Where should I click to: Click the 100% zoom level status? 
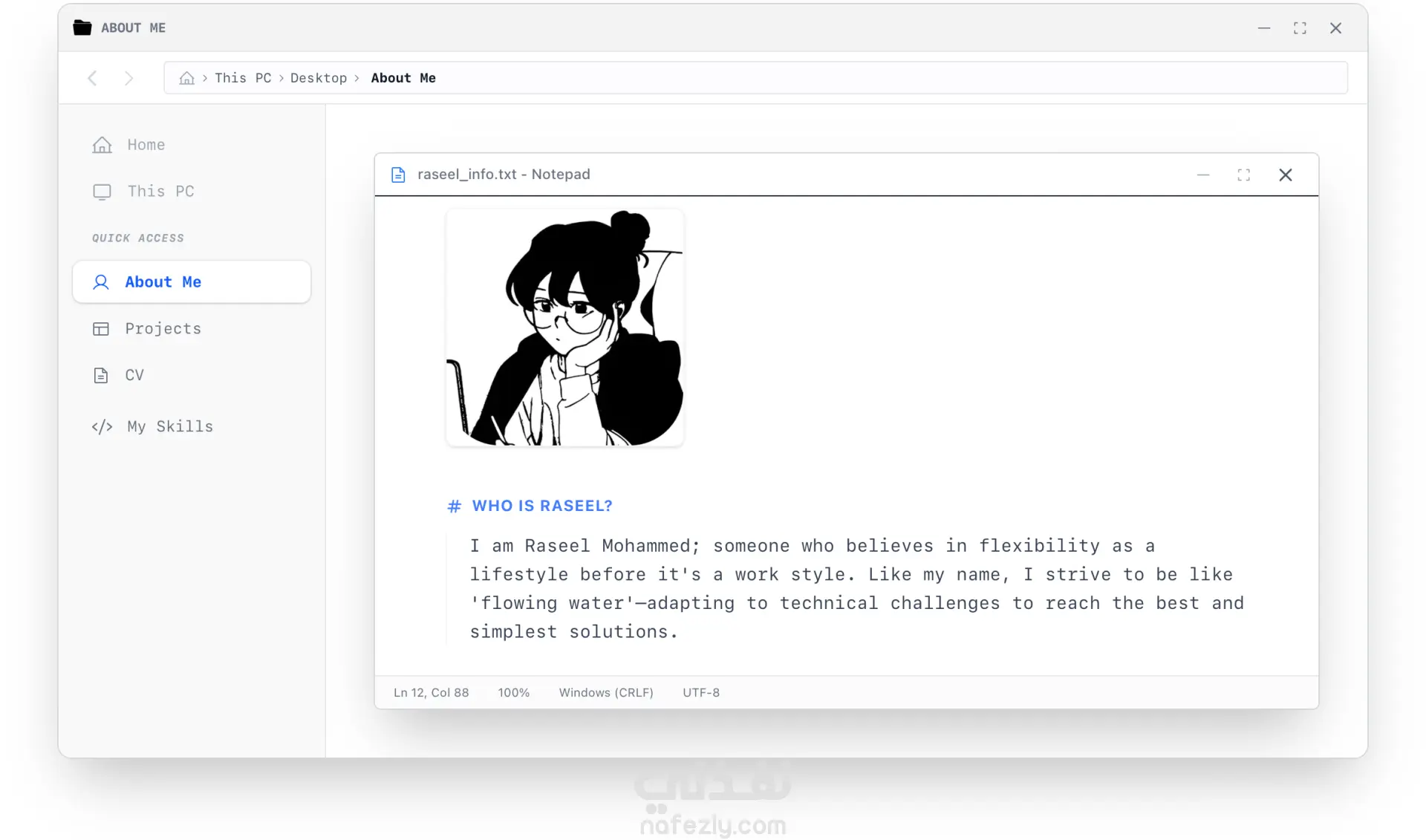(513, 692)
